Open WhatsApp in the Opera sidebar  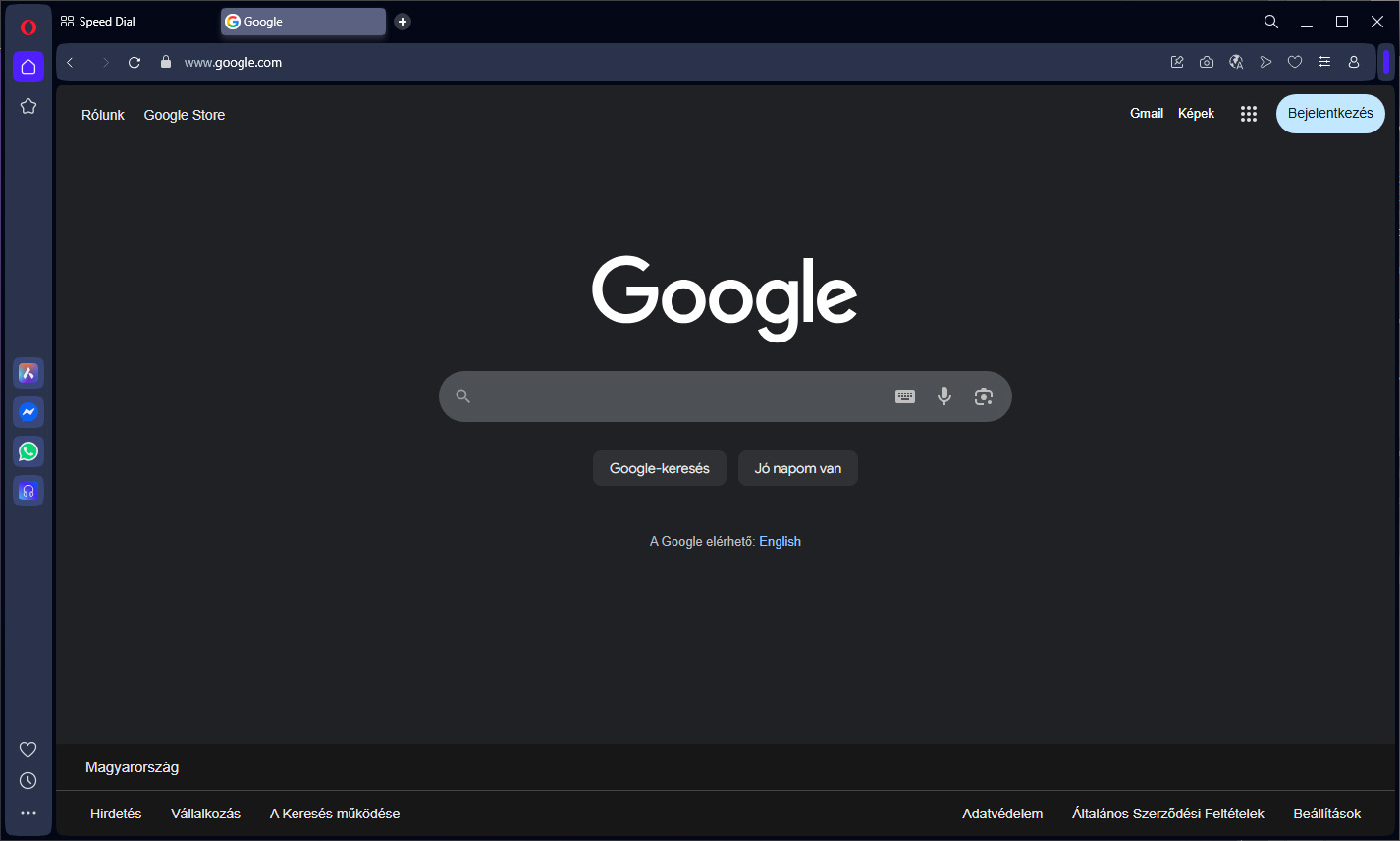(x=28, y=451)
